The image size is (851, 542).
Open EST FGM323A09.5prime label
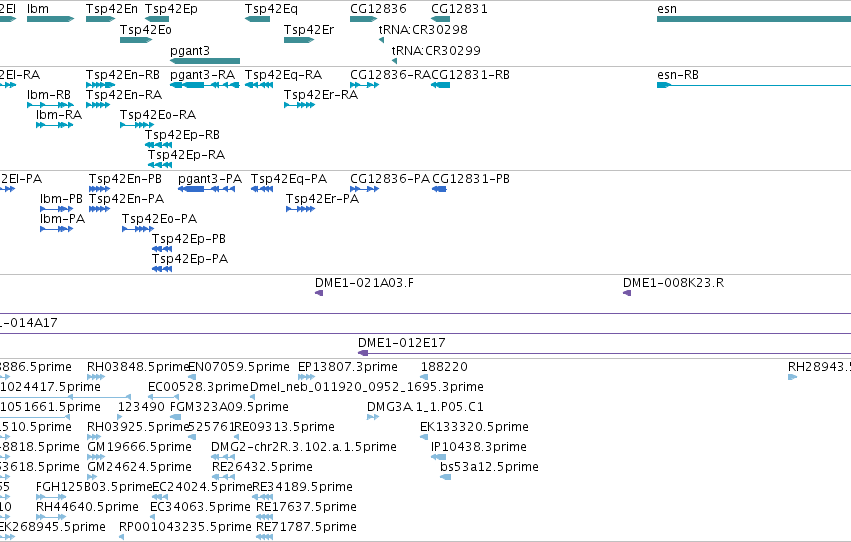pos(230,407)
